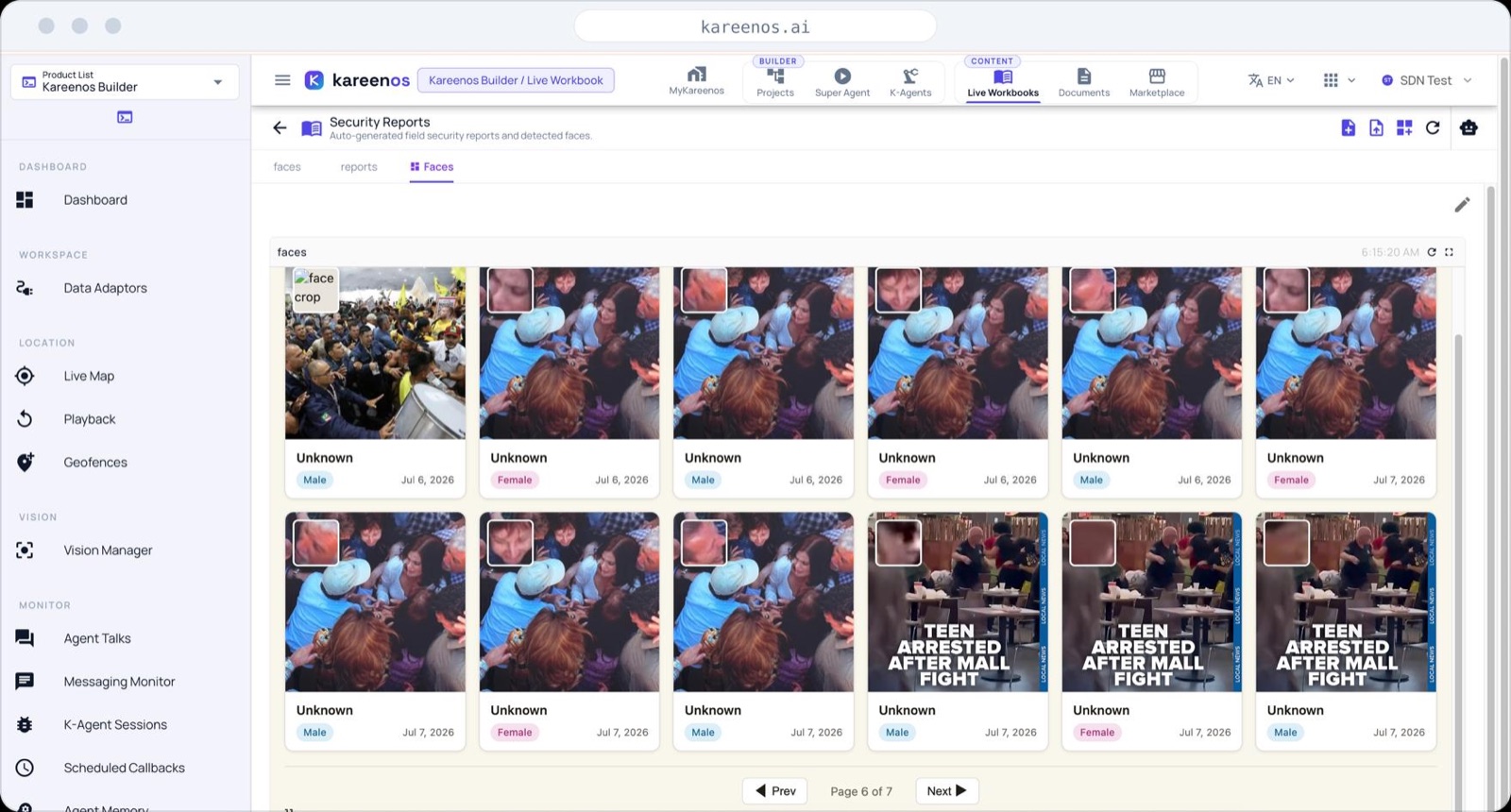Screen dimensions: 1511x812
Task: Click the Page 6 of 7 indicator
Action: (861, 791)
